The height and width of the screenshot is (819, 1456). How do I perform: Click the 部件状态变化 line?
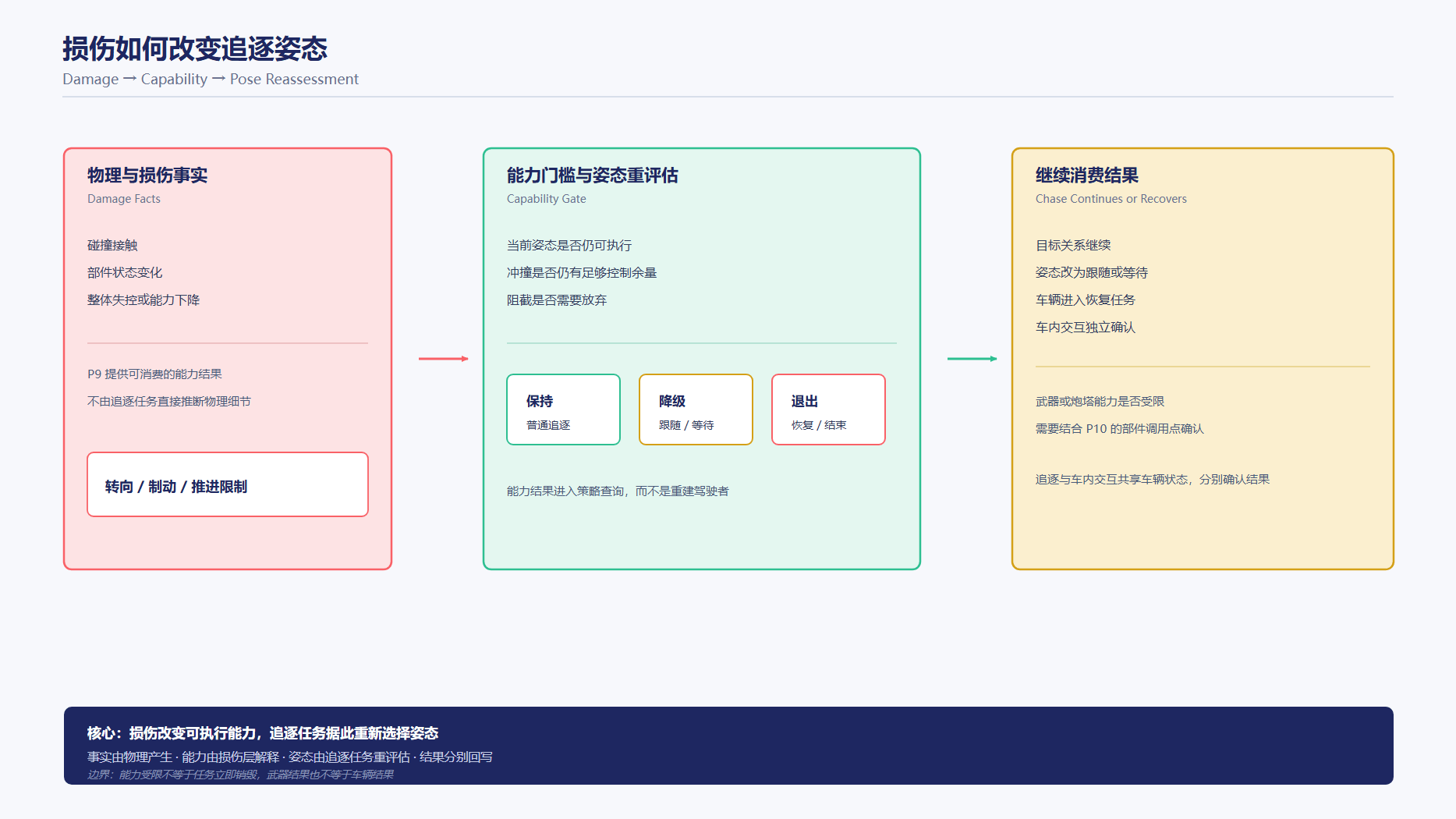[x=125, y=272]
